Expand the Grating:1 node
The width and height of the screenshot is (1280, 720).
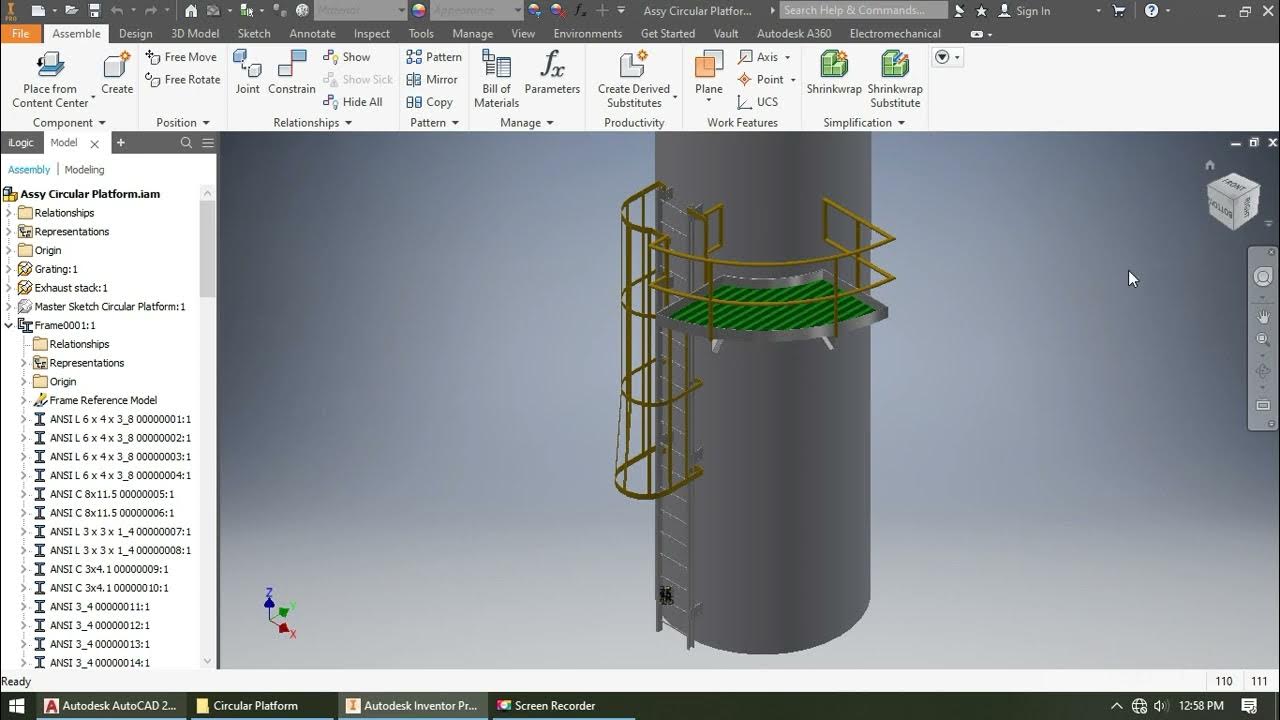coord(10,269)
